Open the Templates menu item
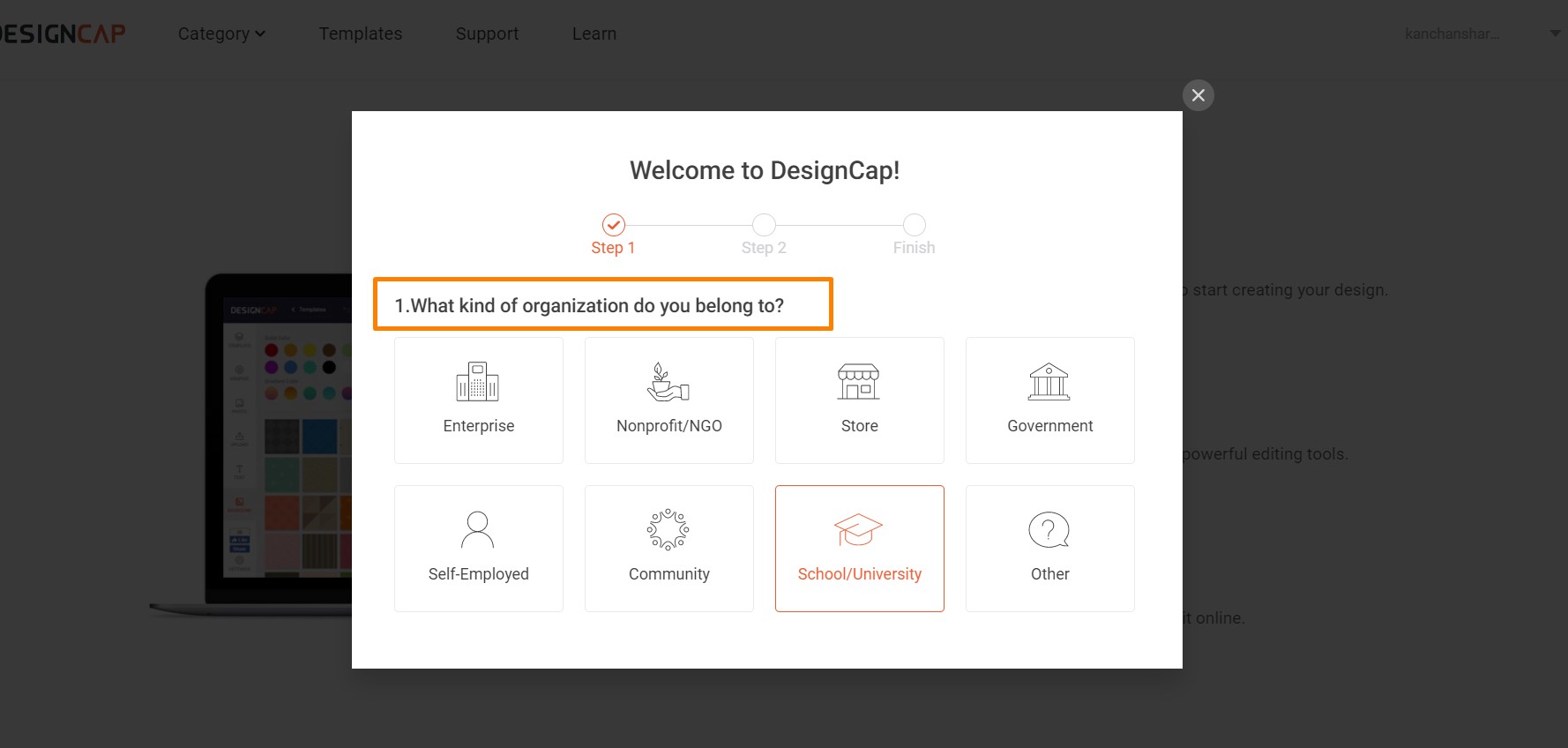 [x=361, y=34]
